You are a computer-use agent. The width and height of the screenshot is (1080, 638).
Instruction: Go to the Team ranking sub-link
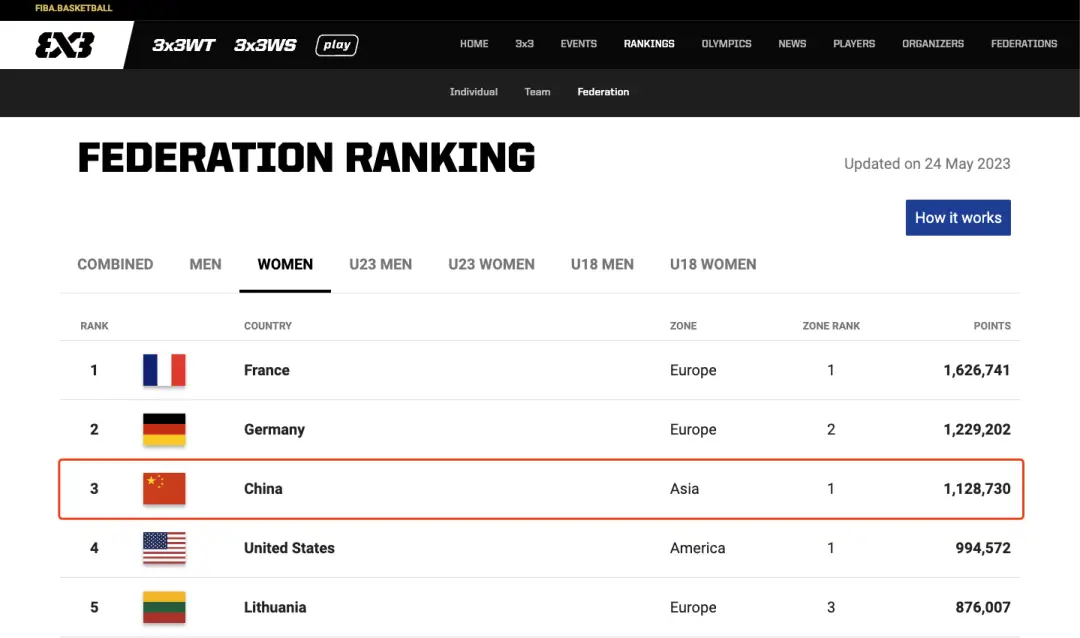[x=537, y=92]
